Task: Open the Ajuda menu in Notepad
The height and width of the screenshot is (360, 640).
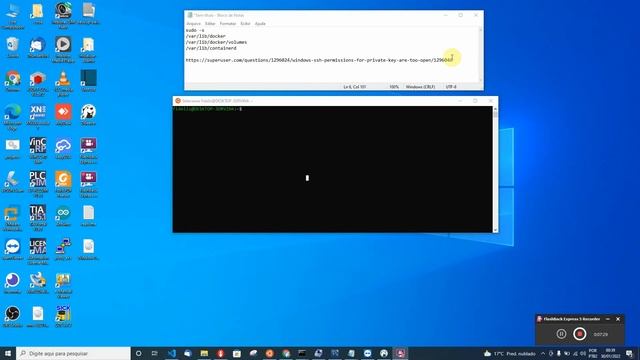Action: coord(260,24)
